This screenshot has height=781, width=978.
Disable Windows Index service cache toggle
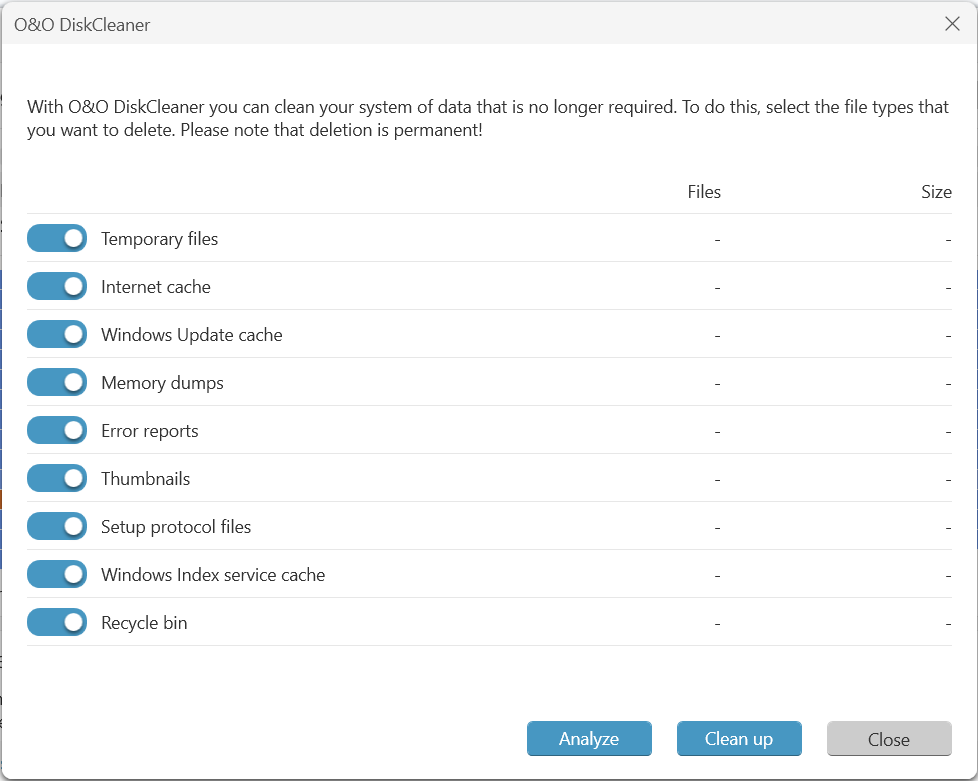coord(57,574)
